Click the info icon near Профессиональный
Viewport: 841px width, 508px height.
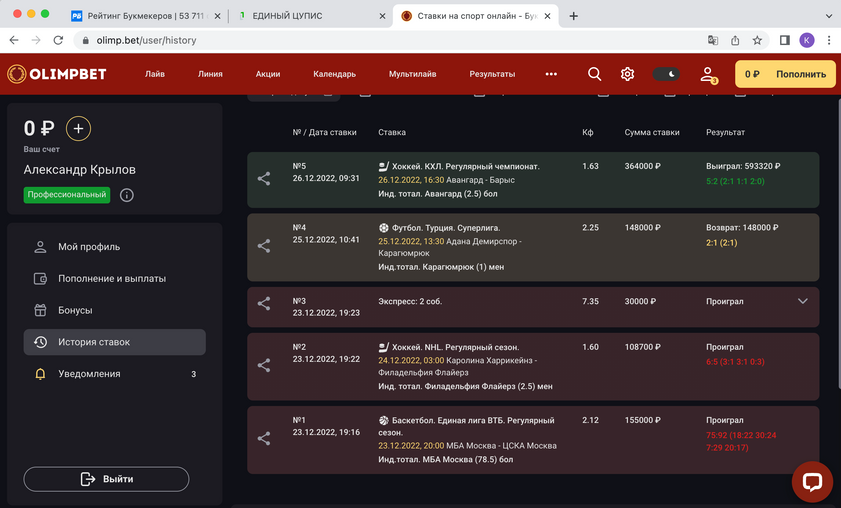coord(127,195)
